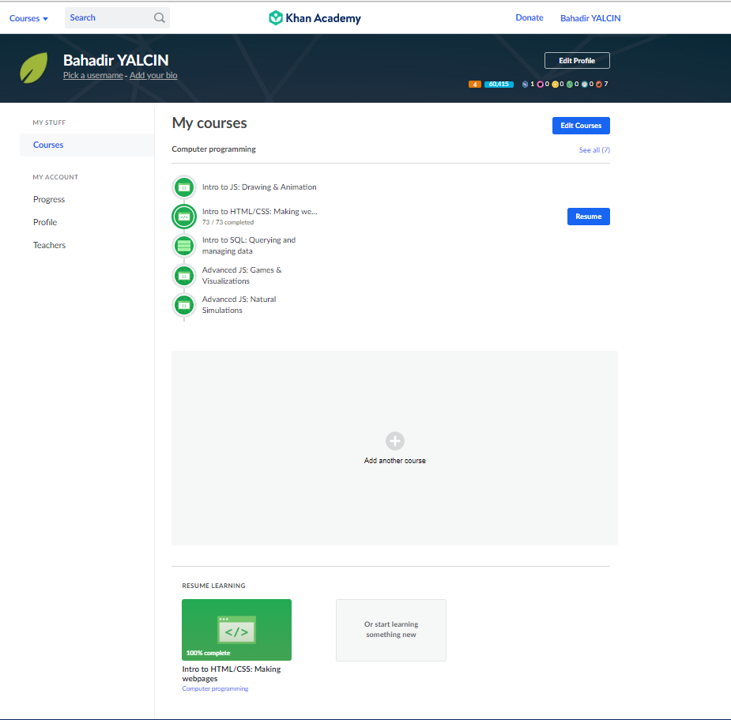Click the orange Meteorite badge icon
Image resolution: width=731 pixels, height=720 pixels.
[599, 84]
